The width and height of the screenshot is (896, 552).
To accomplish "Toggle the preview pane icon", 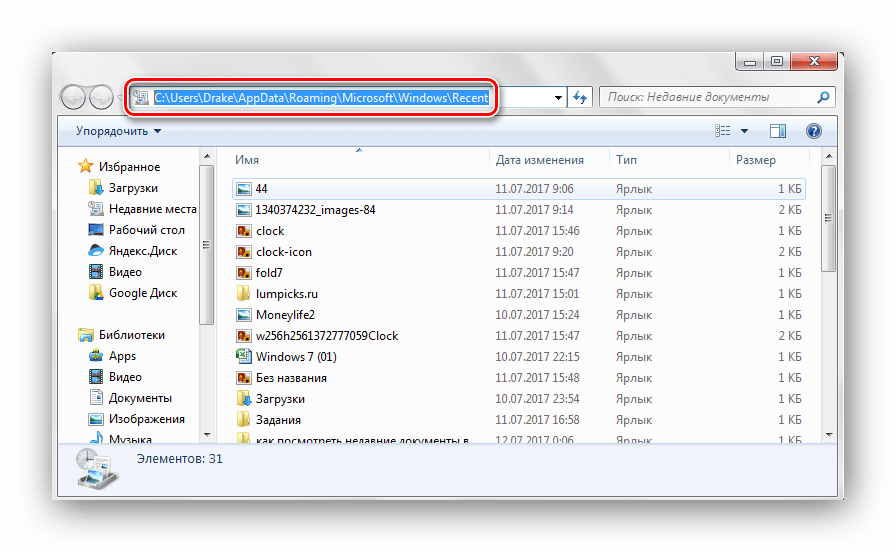I will tap(778, 131).
